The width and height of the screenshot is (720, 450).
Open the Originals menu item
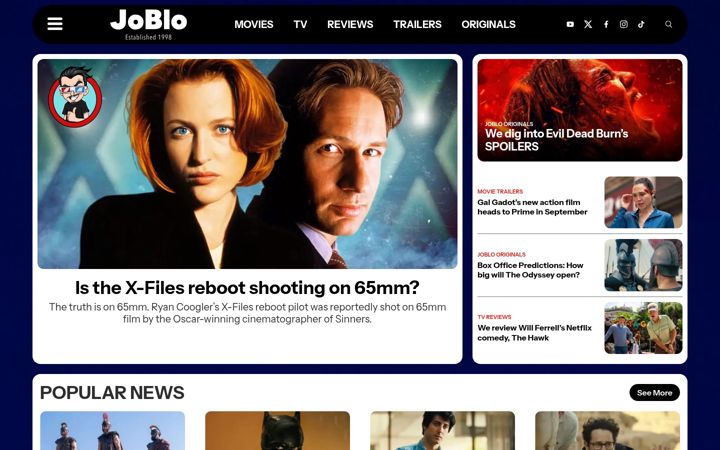[488, 24]
